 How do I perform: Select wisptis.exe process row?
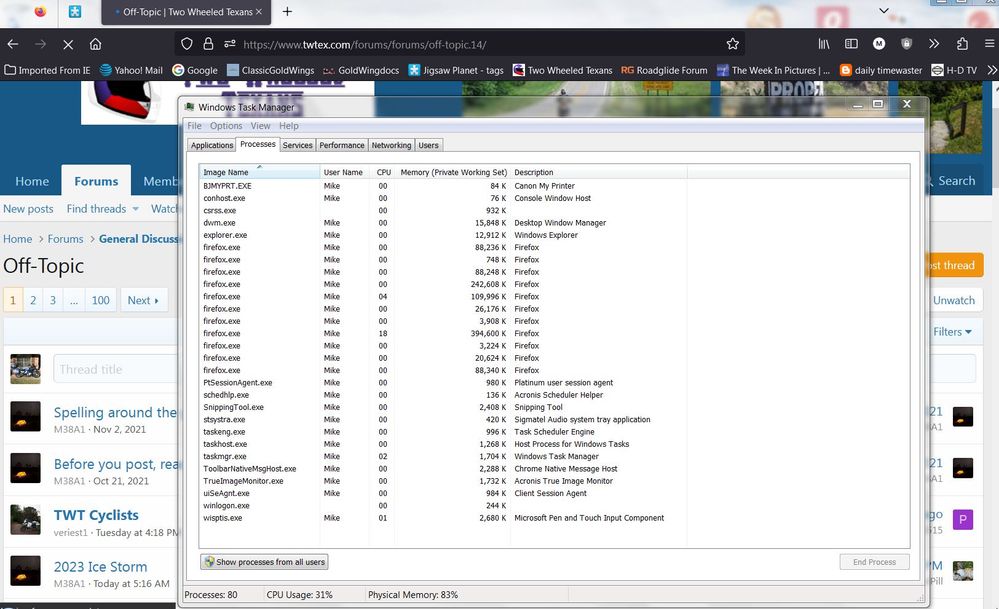coord(554,518)
